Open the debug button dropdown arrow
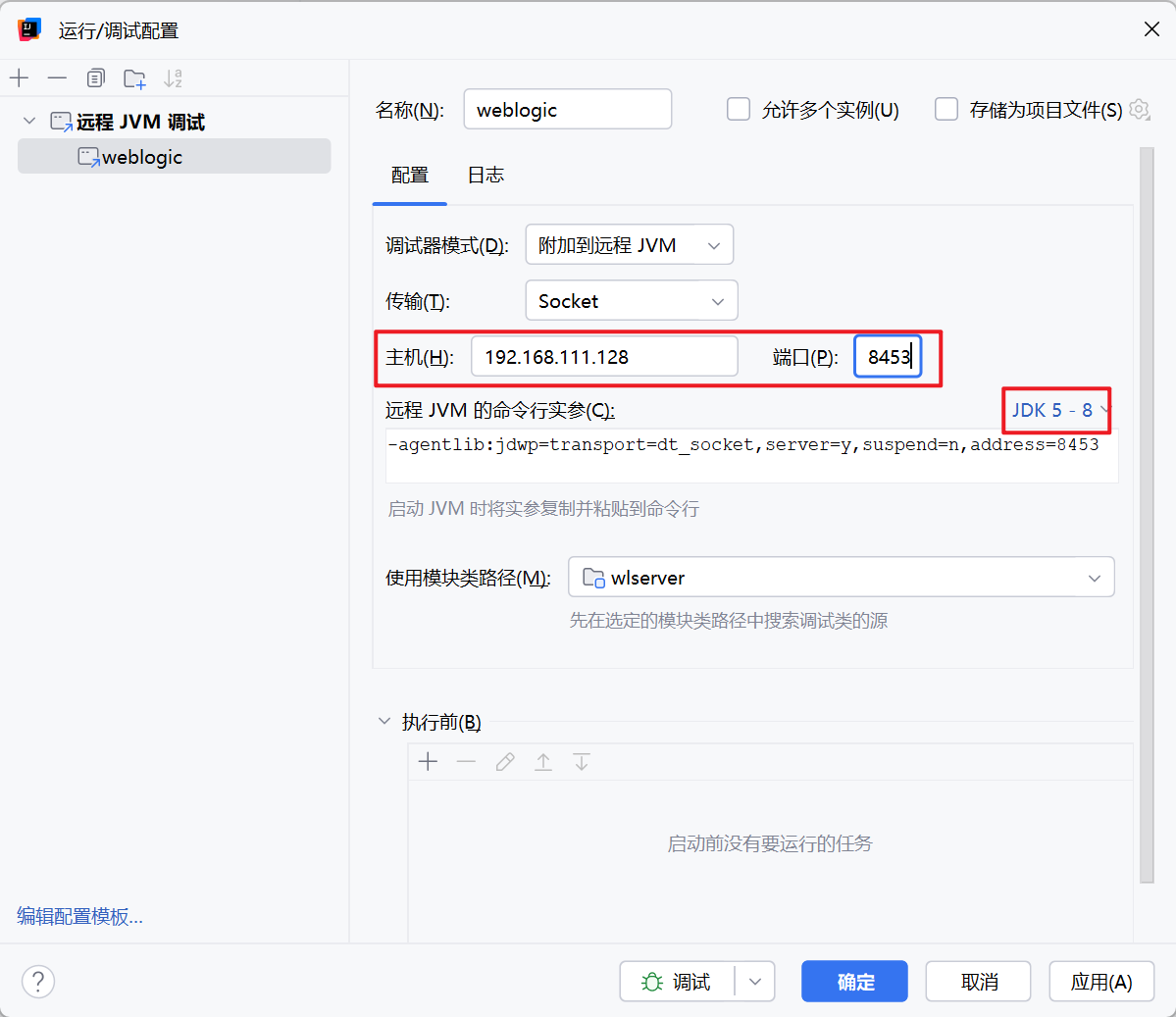The height and width of the screenshot is (1017, 1176). [755, 982]
